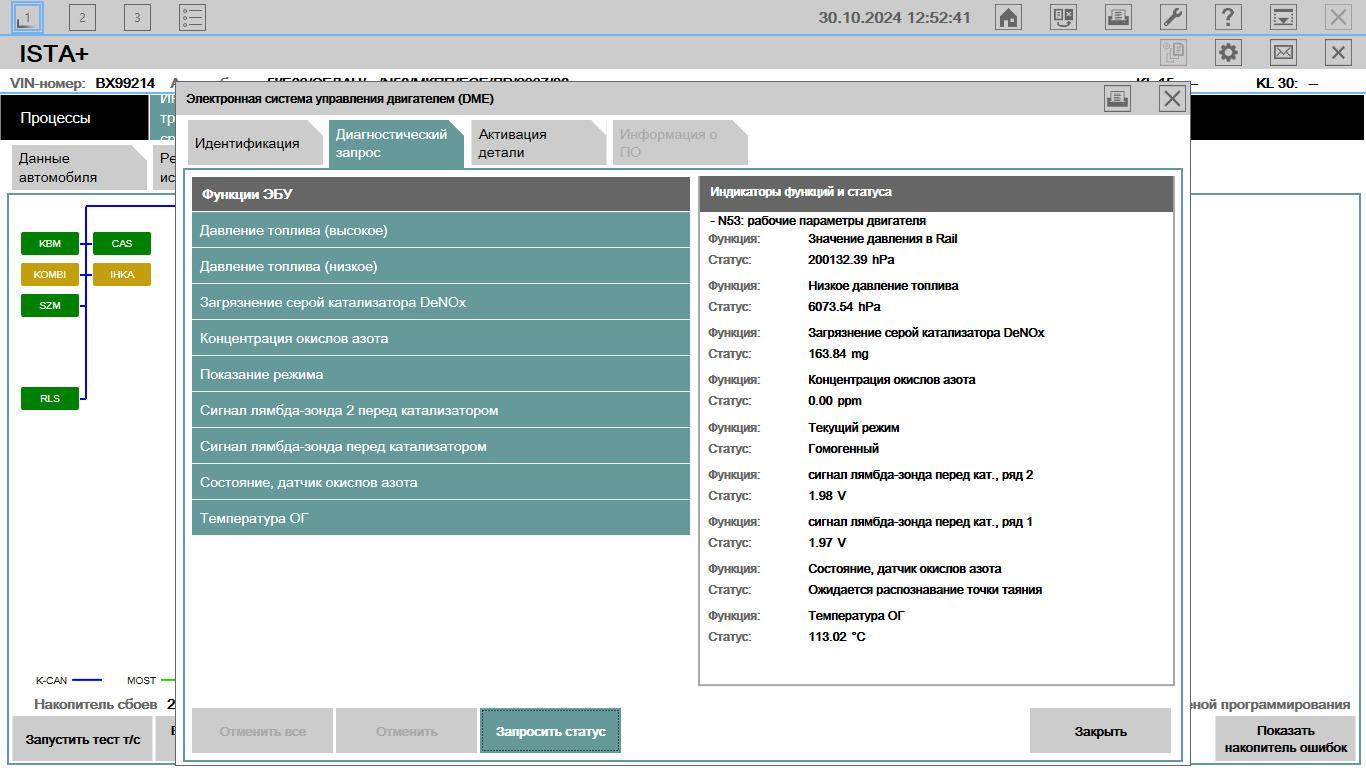
Task: Print DME dialog using printer icon
Action: (1117, 98)
